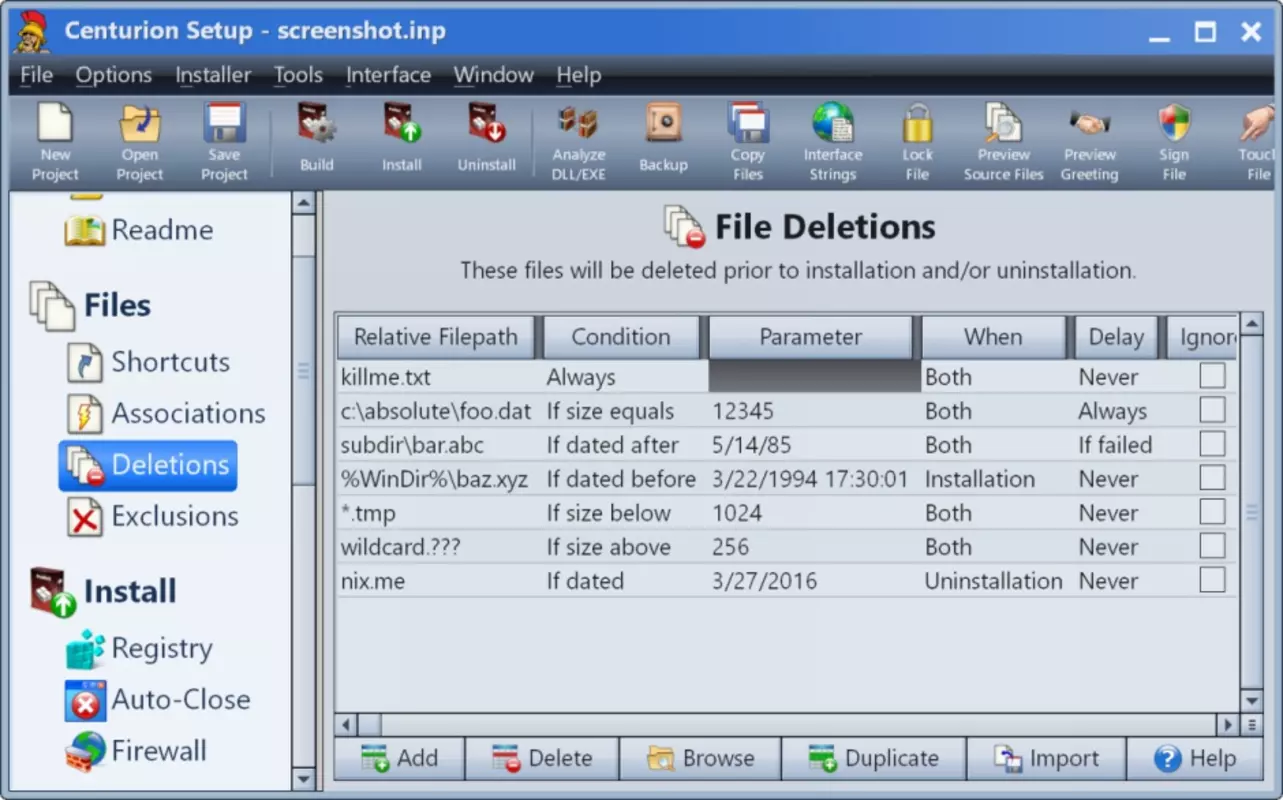
Task: Toggle Ignore checkbox for %WinDir%\baz.xyz row
Action: 1212,478
